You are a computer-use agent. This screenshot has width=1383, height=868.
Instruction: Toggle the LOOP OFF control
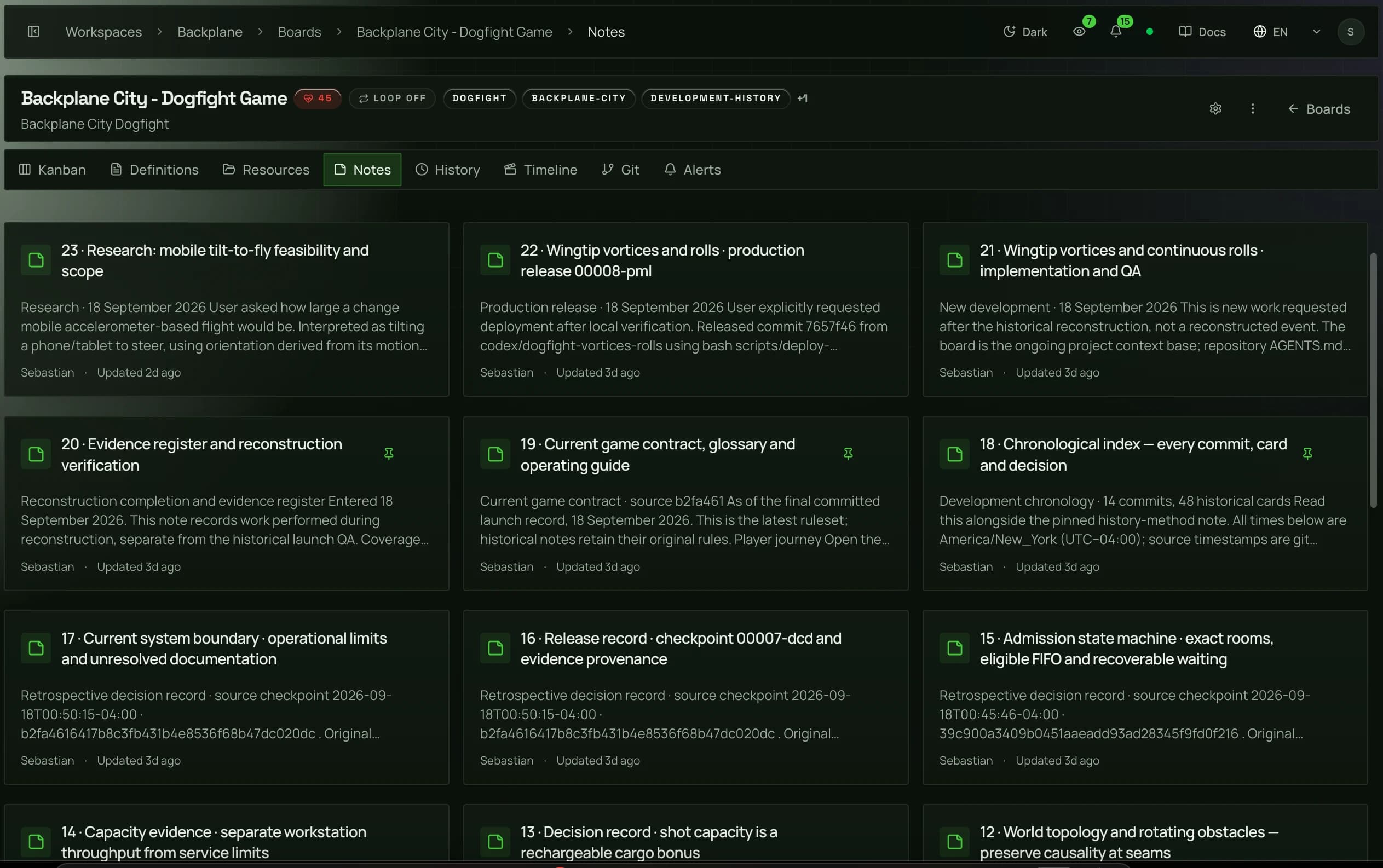point(392,98)
